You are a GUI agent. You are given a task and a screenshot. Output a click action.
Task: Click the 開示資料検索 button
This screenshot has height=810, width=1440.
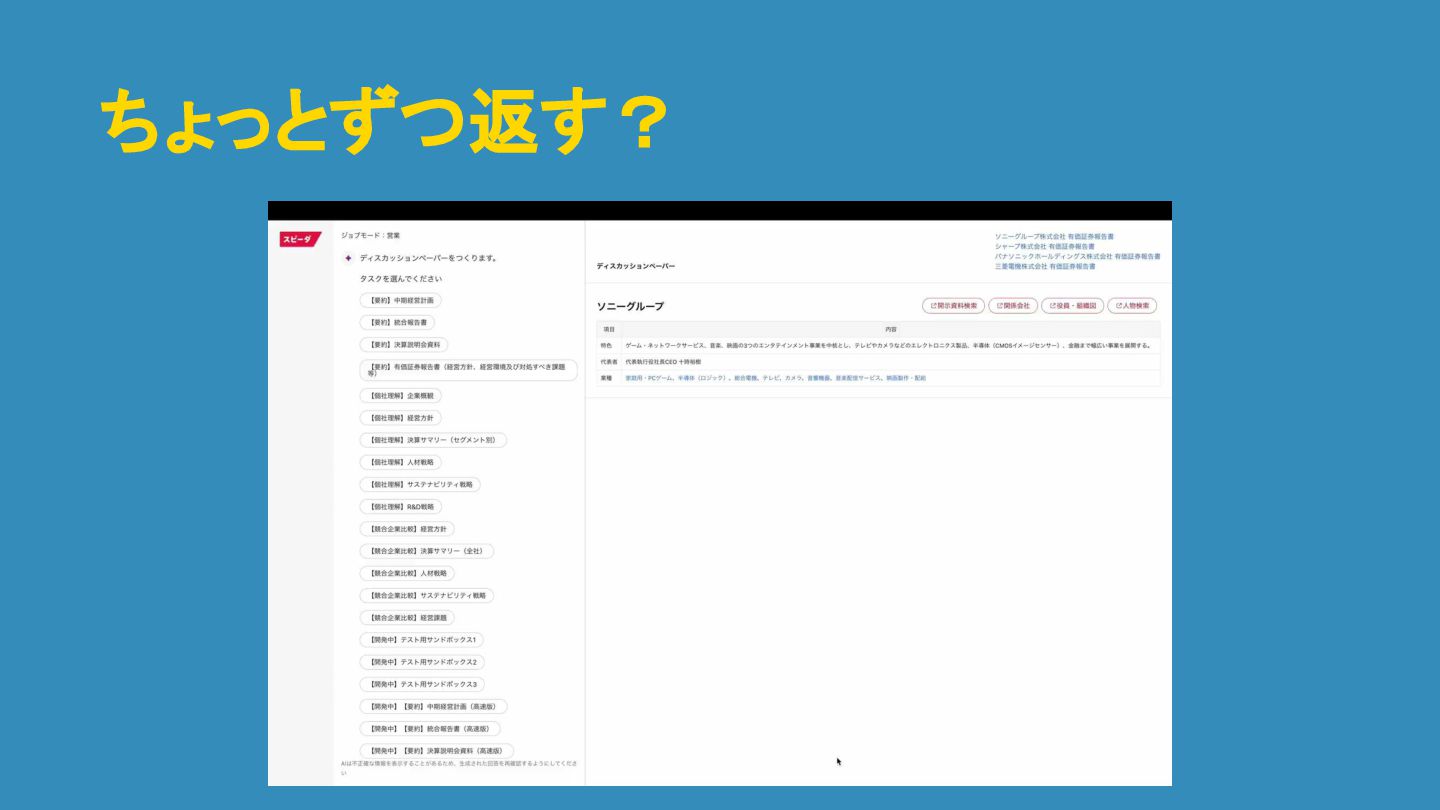point(953,306)
